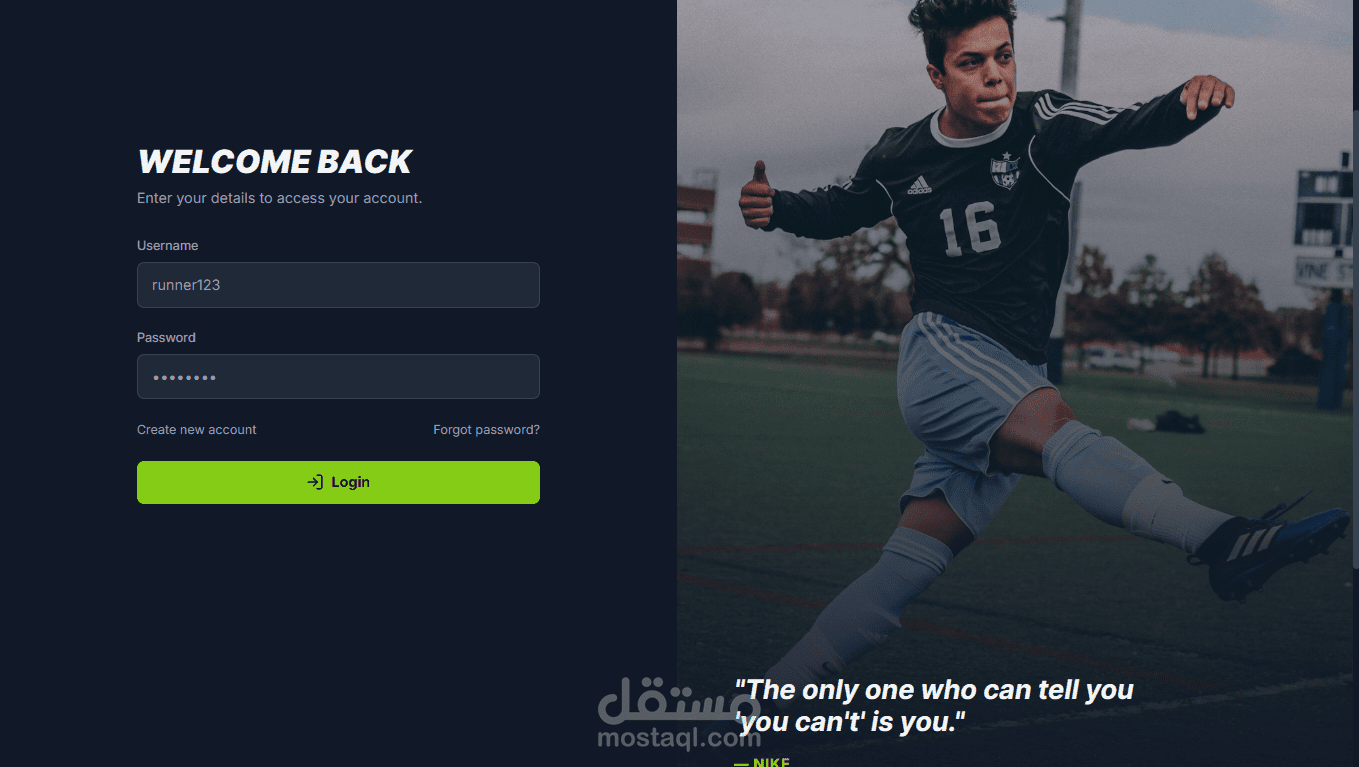Click the Login button text label
The width and height of the screenshot is (1359, 767).
pos(351,482)
